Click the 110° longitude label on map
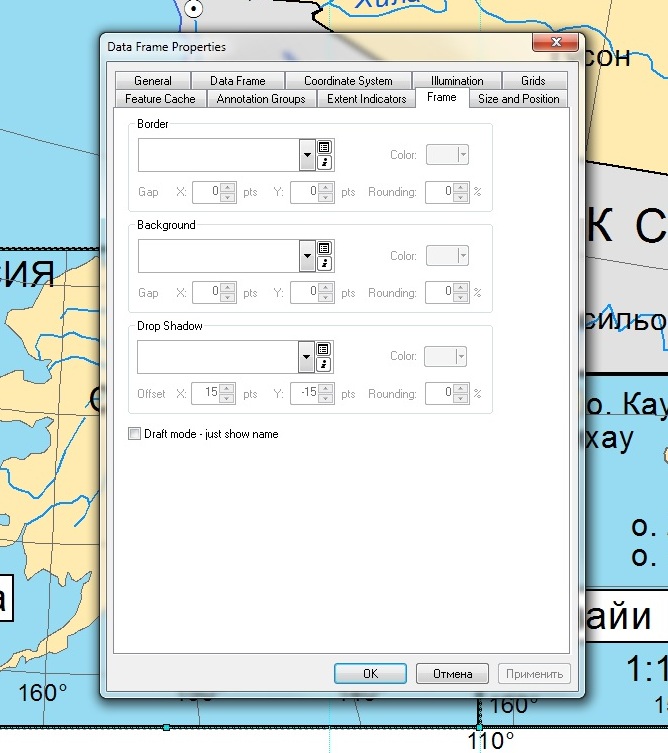 [x=490, y=741]
